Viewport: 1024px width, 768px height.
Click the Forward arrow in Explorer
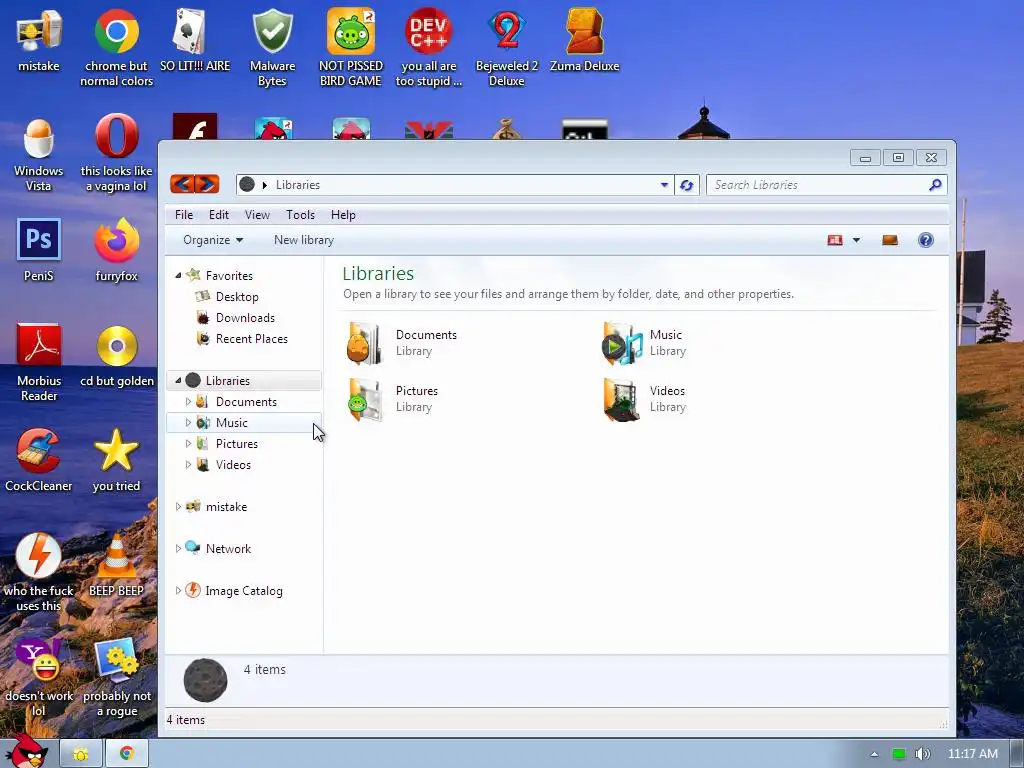207,184
